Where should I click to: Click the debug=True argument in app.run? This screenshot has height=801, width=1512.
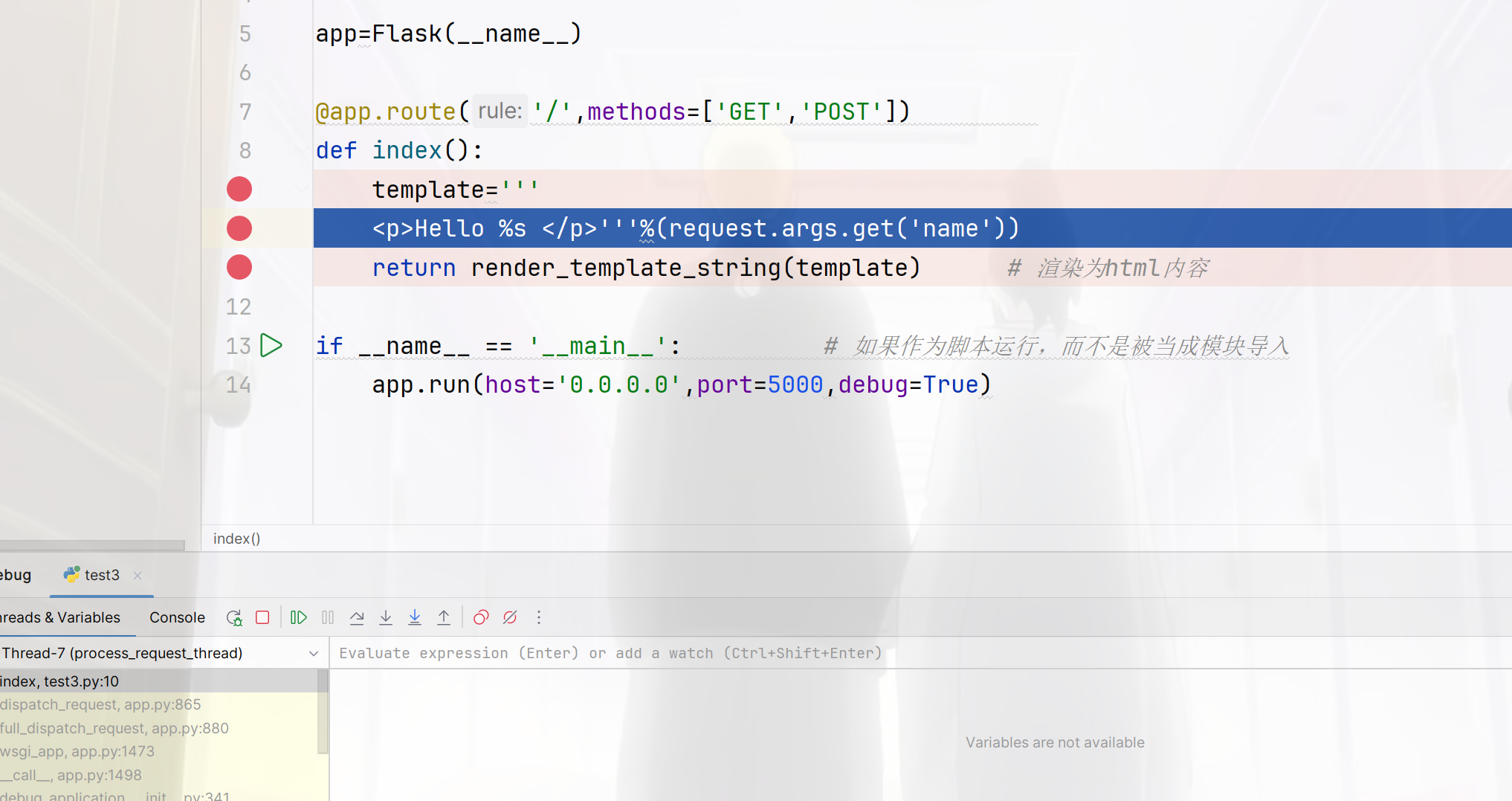(908, 385)
